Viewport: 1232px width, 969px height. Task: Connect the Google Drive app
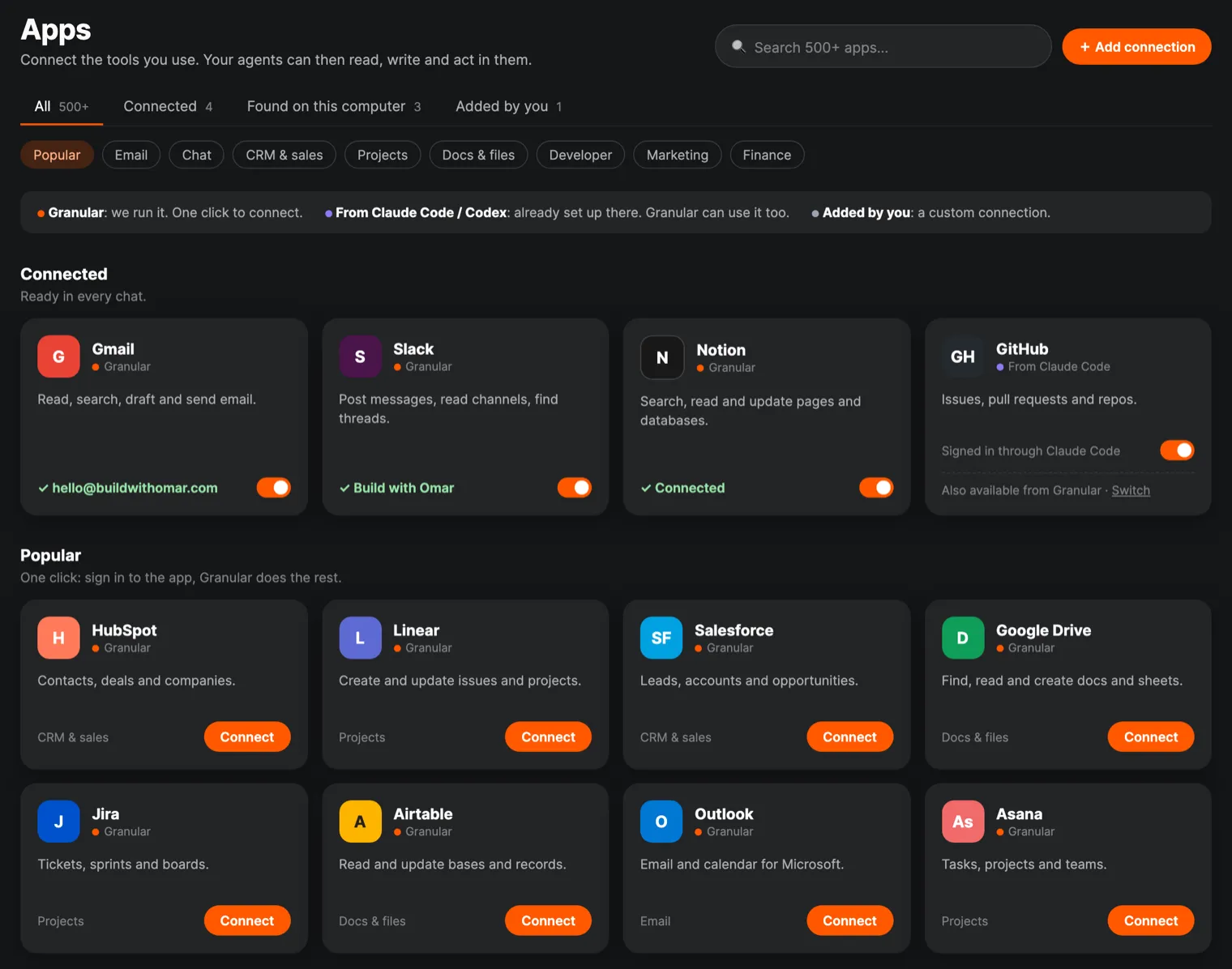coord(1151,737)
